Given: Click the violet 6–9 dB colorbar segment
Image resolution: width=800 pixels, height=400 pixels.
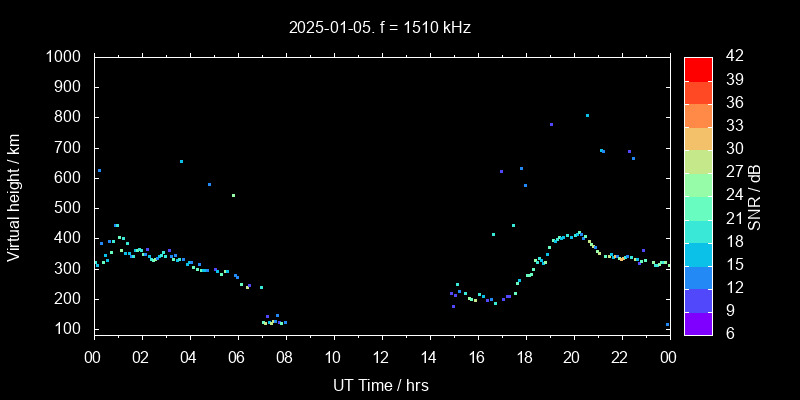Looking at the screenshot, I should 698,322.
